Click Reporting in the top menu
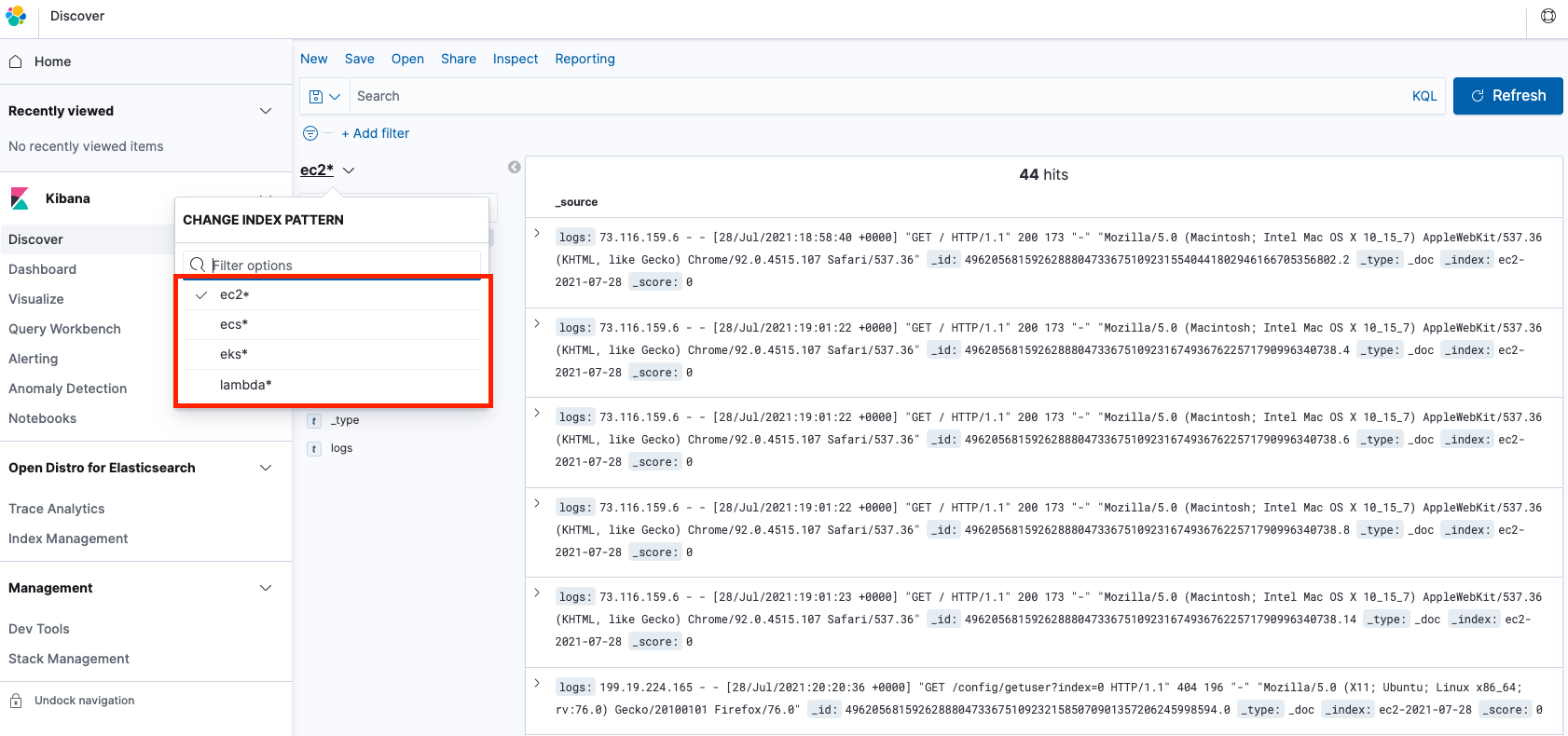Image resolution: width=1568 pixels, height=736 pixels. pos(585,59)
